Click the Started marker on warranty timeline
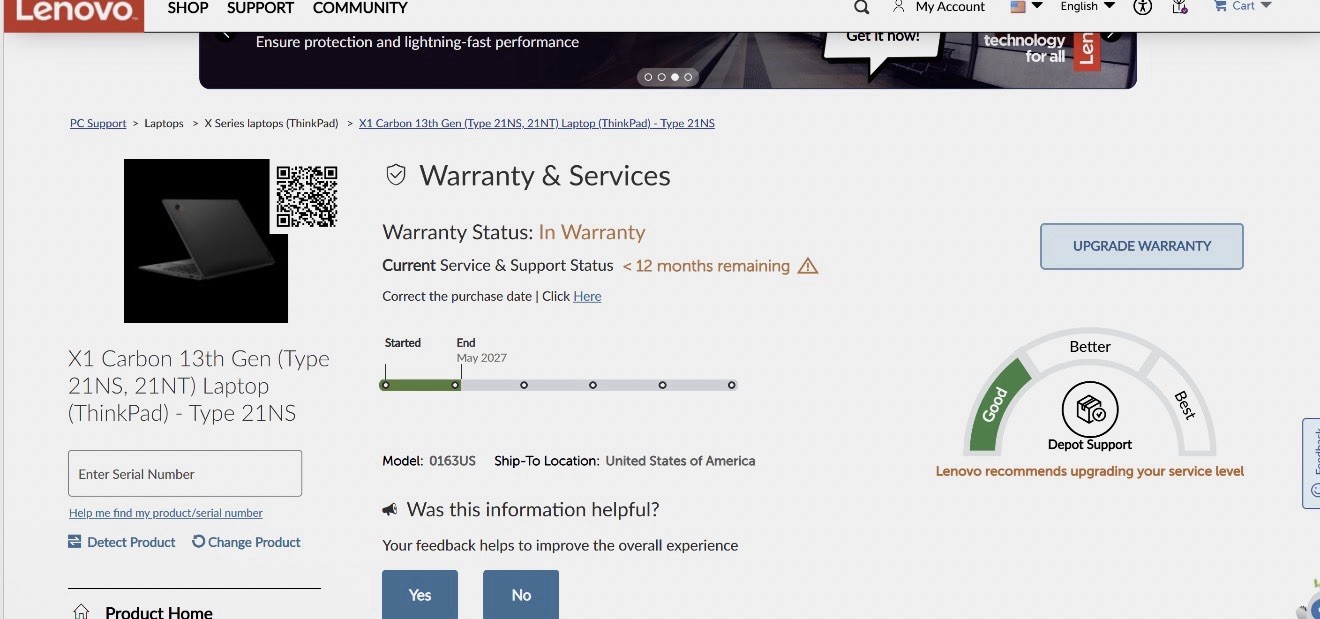1320x619 pixels. [385, 384]
